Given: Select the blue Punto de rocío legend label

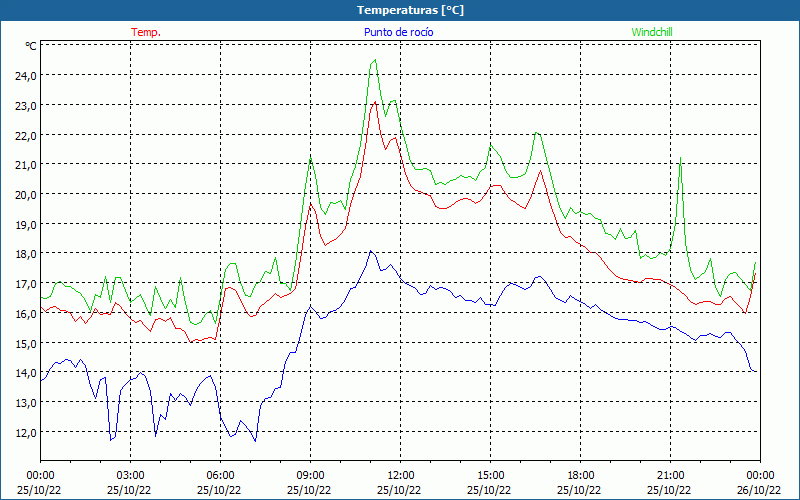Looking at the screenshot, I should pyautogui.click(x=398, y=32).
